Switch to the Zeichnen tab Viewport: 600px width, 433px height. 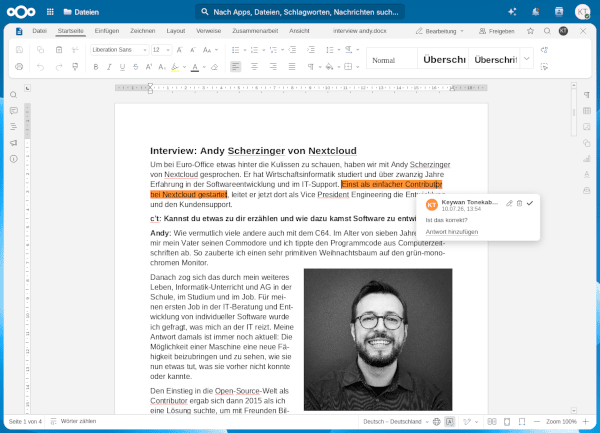coord(142,31)
